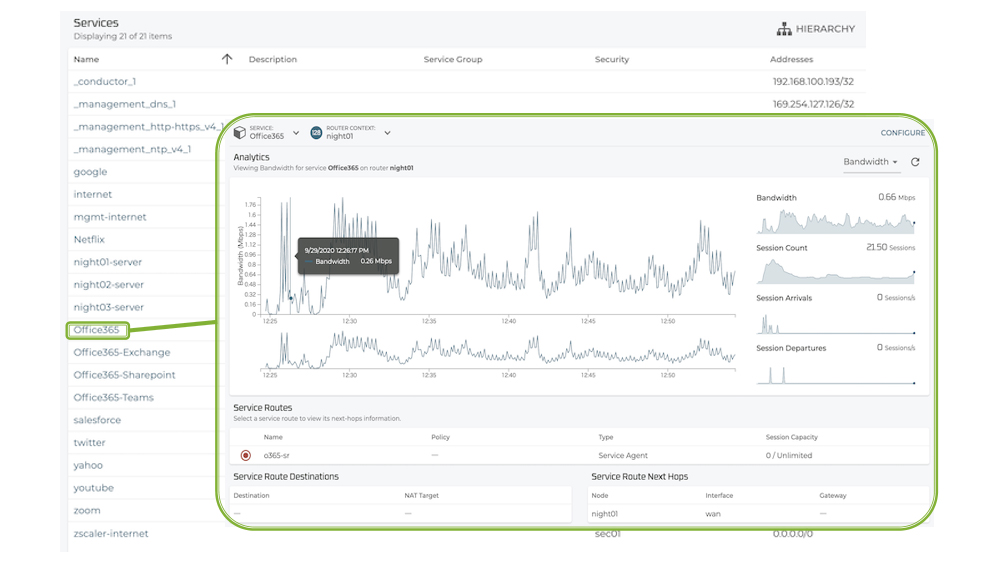Open the Session Count sparkline chart

click(x=835, y=271)
